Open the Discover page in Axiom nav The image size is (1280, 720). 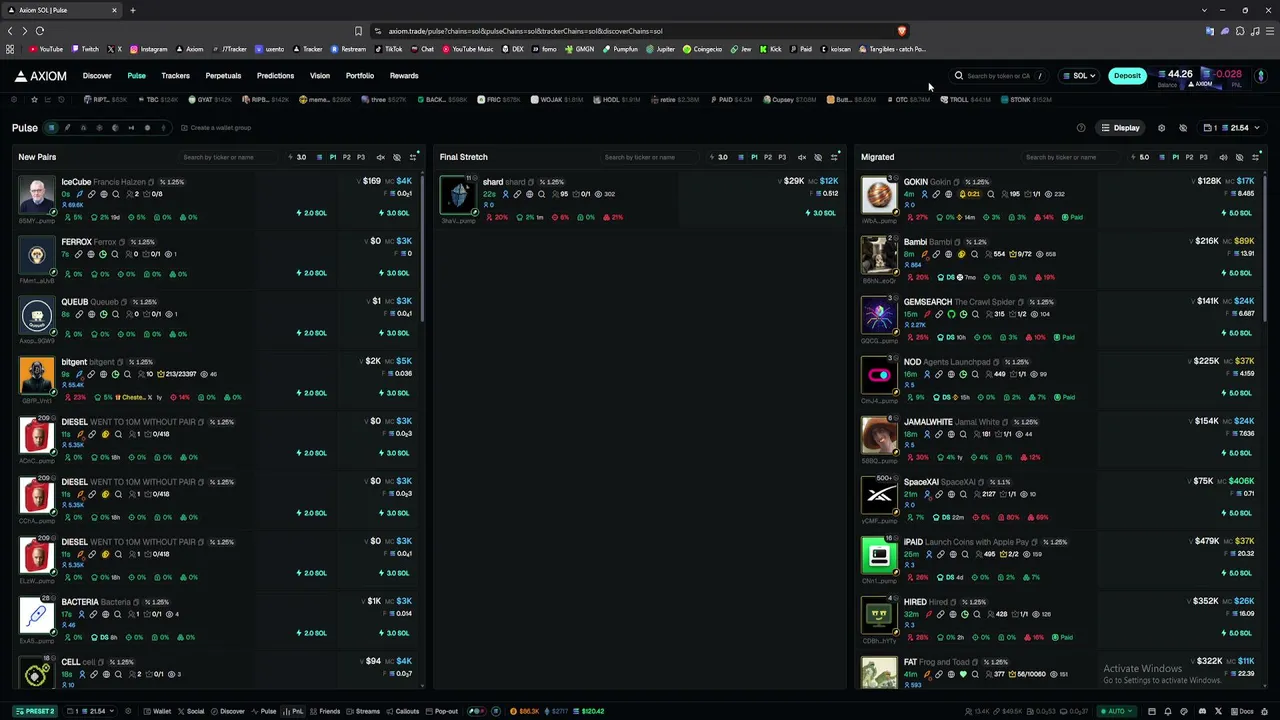(97, 76)
